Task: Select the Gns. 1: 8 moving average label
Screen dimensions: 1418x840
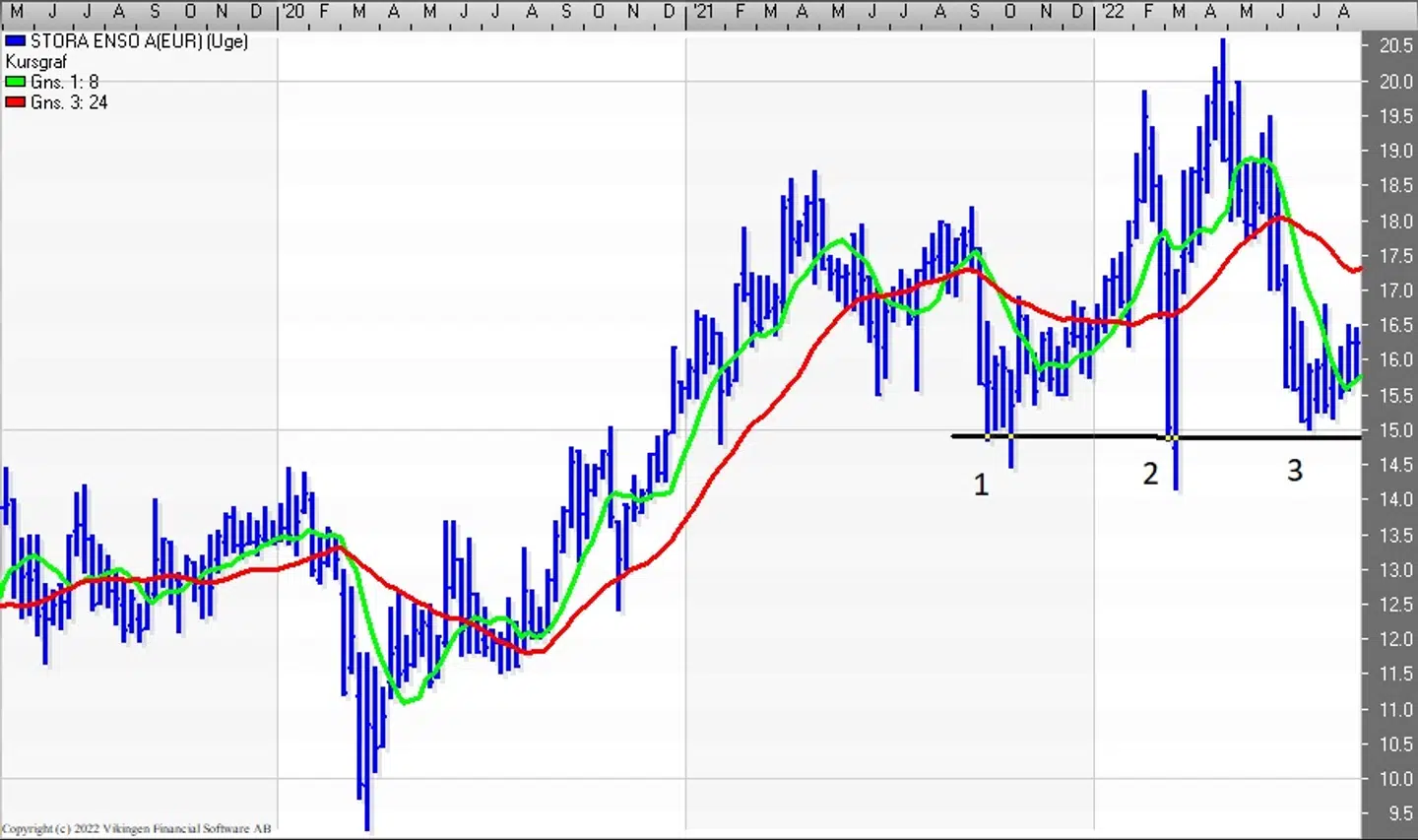Action: pyautogui.click(x=65, y=82)
